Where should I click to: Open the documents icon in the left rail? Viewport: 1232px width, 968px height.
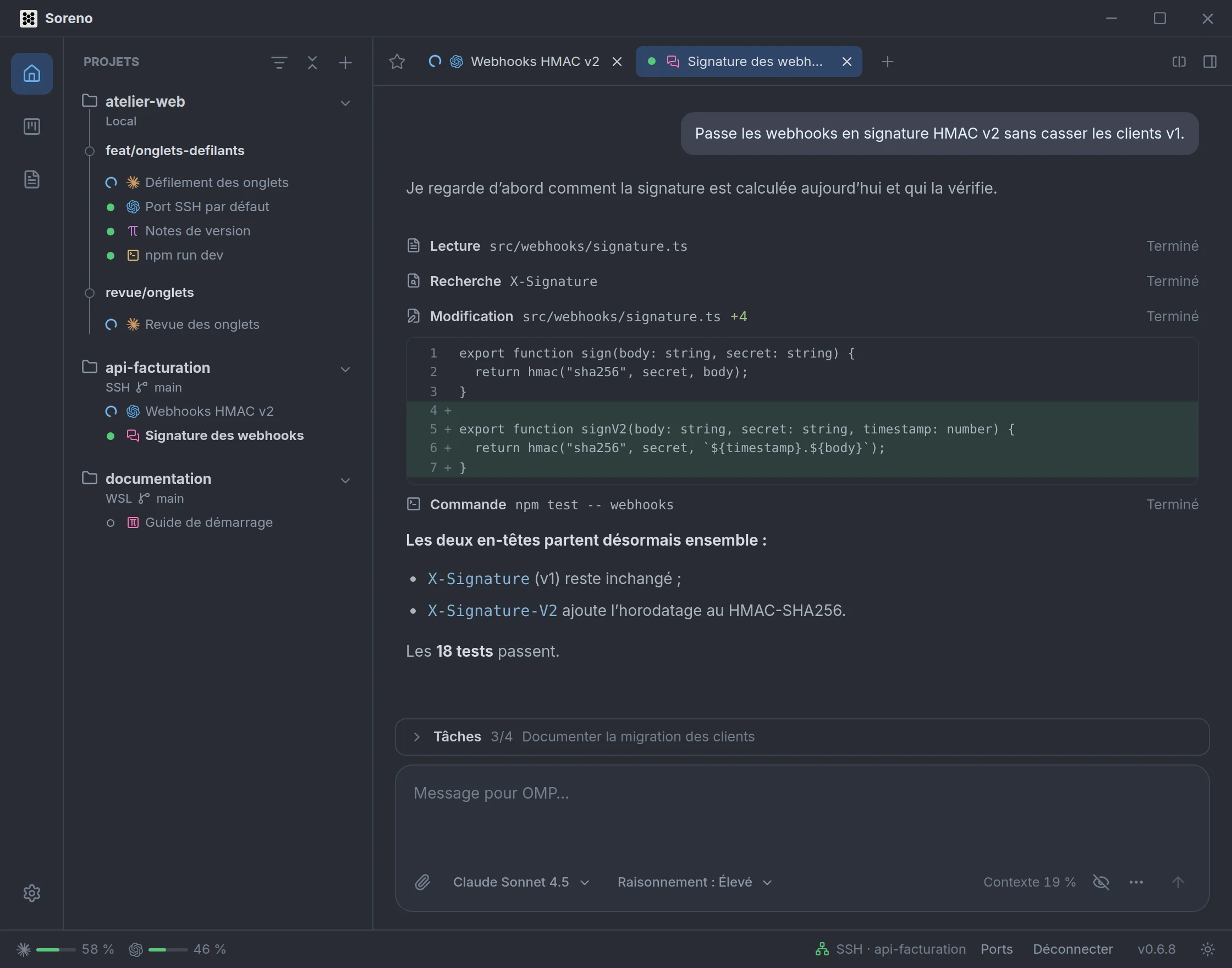[x=32, y=179]
